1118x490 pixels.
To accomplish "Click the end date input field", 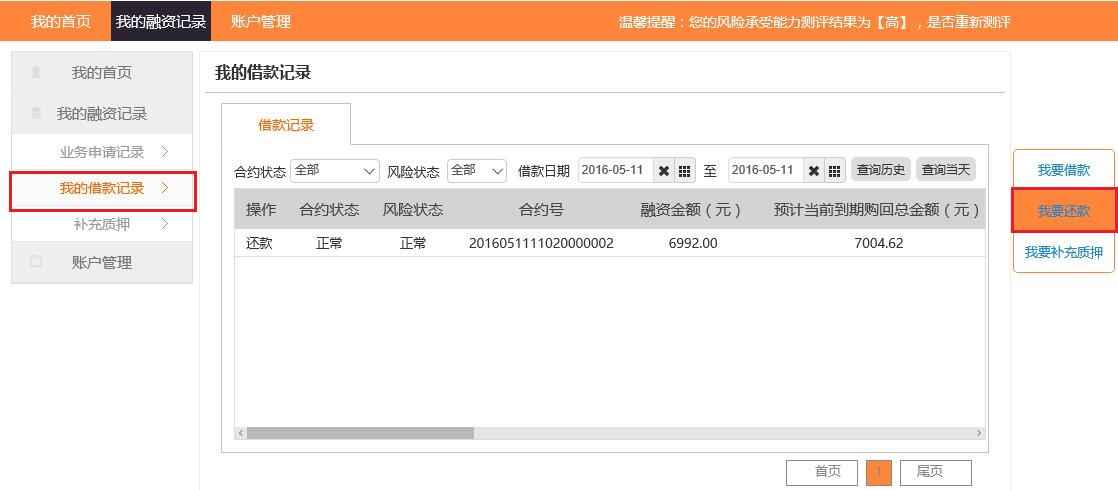I will [765, 171].
